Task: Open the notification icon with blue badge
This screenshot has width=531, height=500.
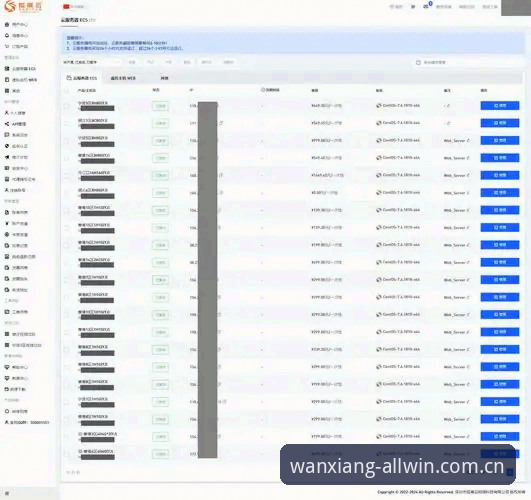Action: pyautogui.click(x=426, y=6)
